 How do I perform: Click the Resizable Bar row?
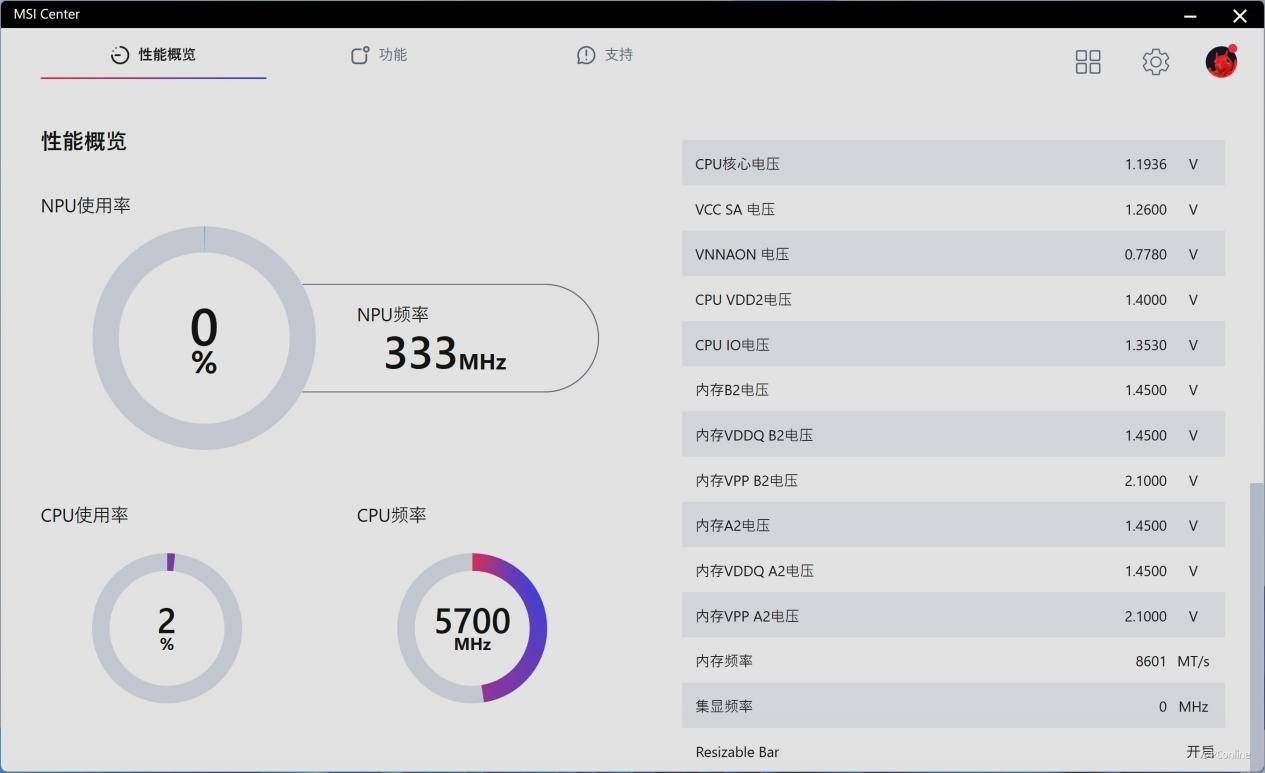952,751
